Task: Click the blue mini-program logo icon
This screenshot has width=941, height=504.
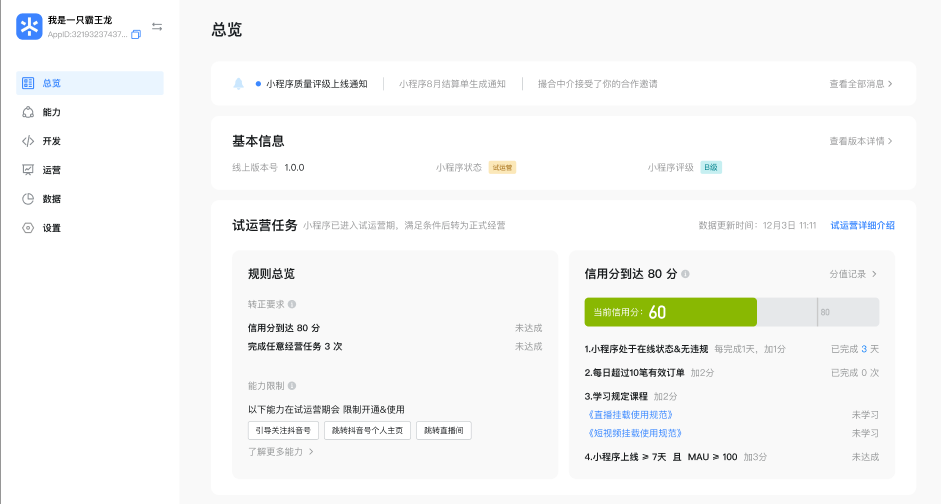Action: (29, 26)
